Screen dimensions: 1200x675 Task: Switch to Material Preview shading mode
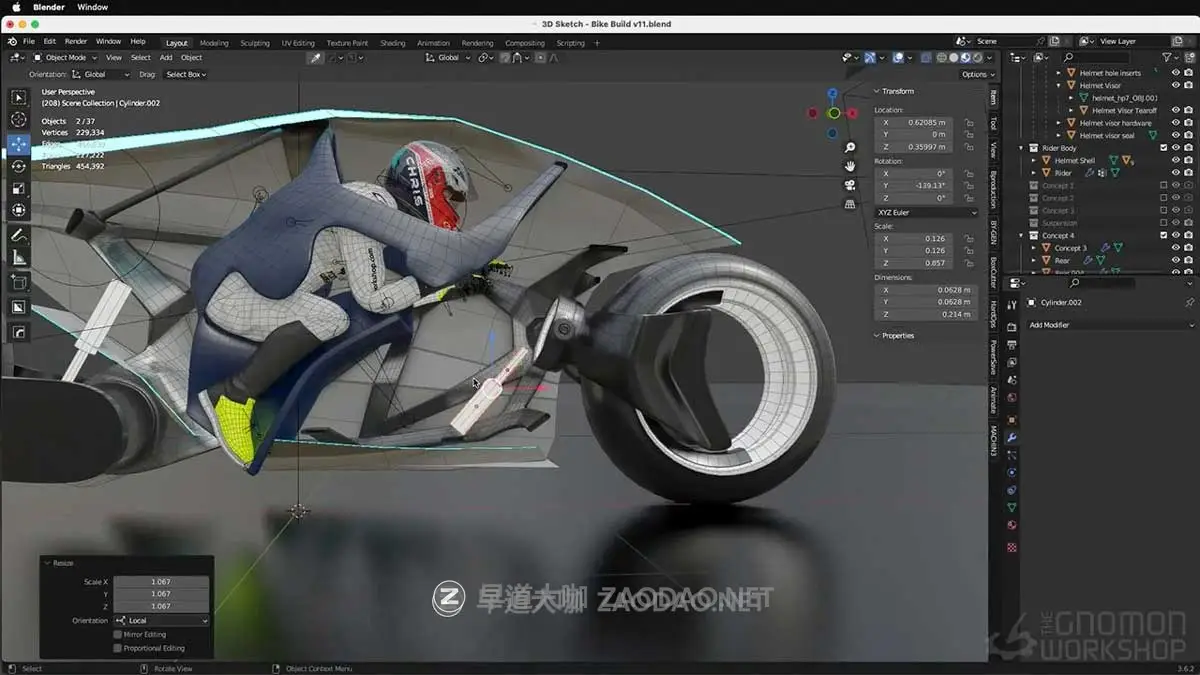pos(965,58)
